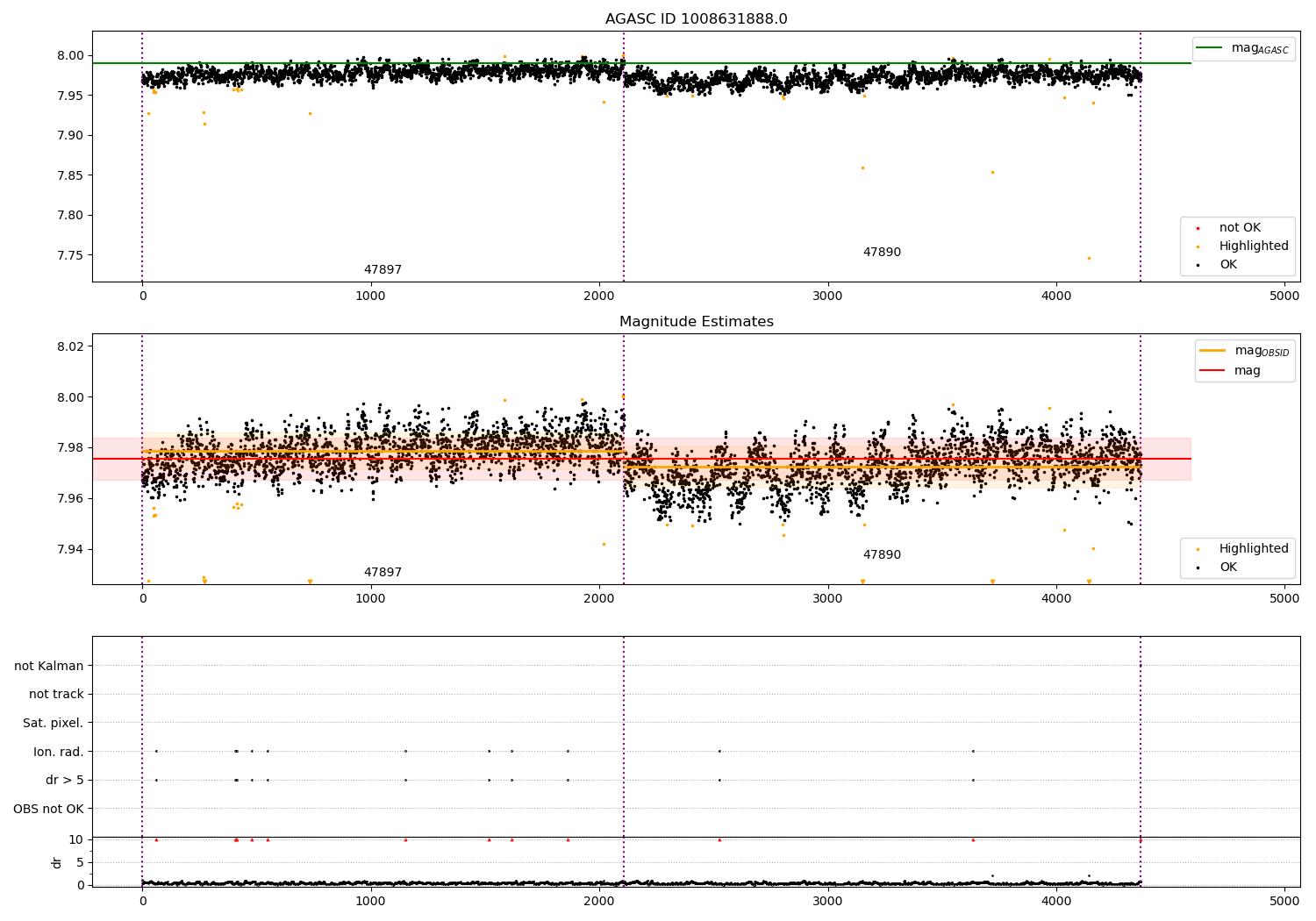Click the 8.02 tick on the middle y-axis
This screenshot has width=1316, height=921.
[70, 346]
